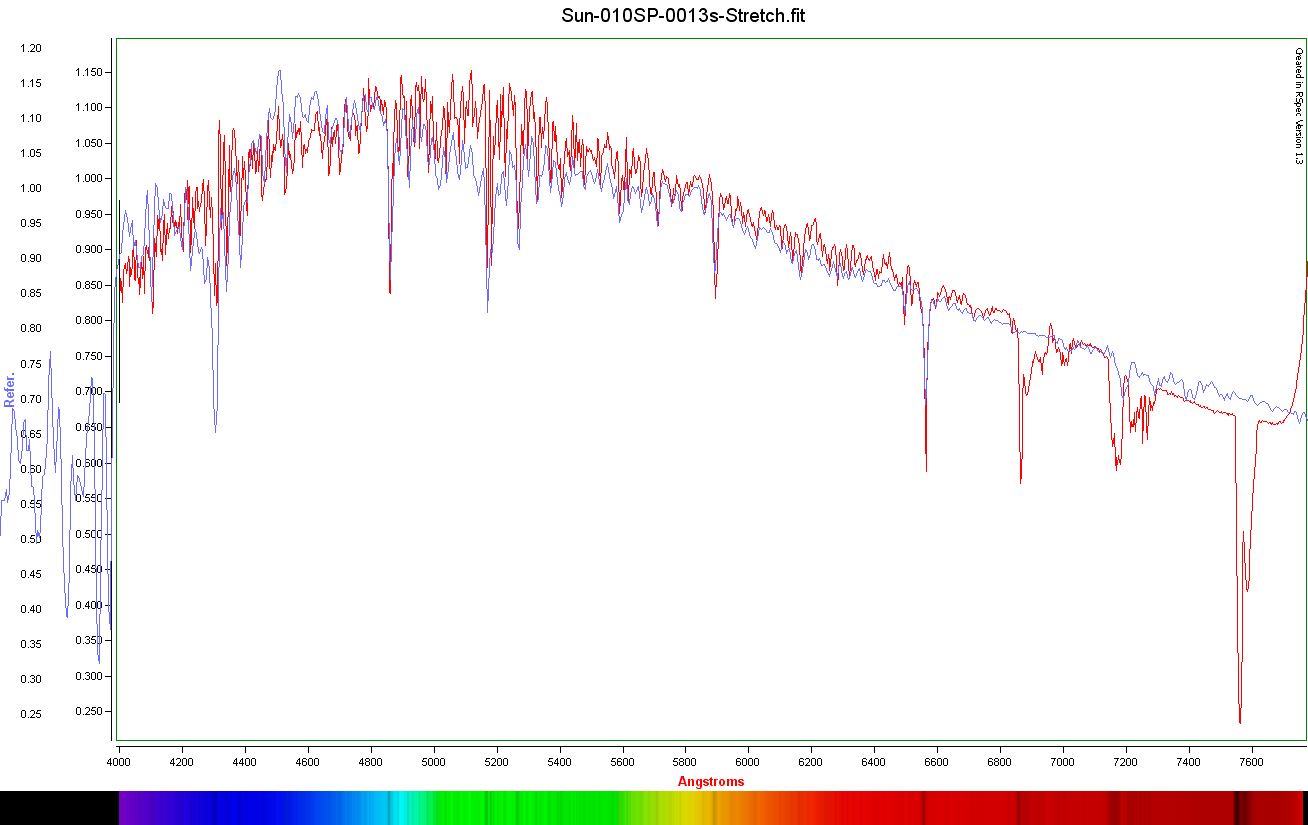Click the blue Refer. axis label
The image size is (1308, 825).
[x=10, y=389]
